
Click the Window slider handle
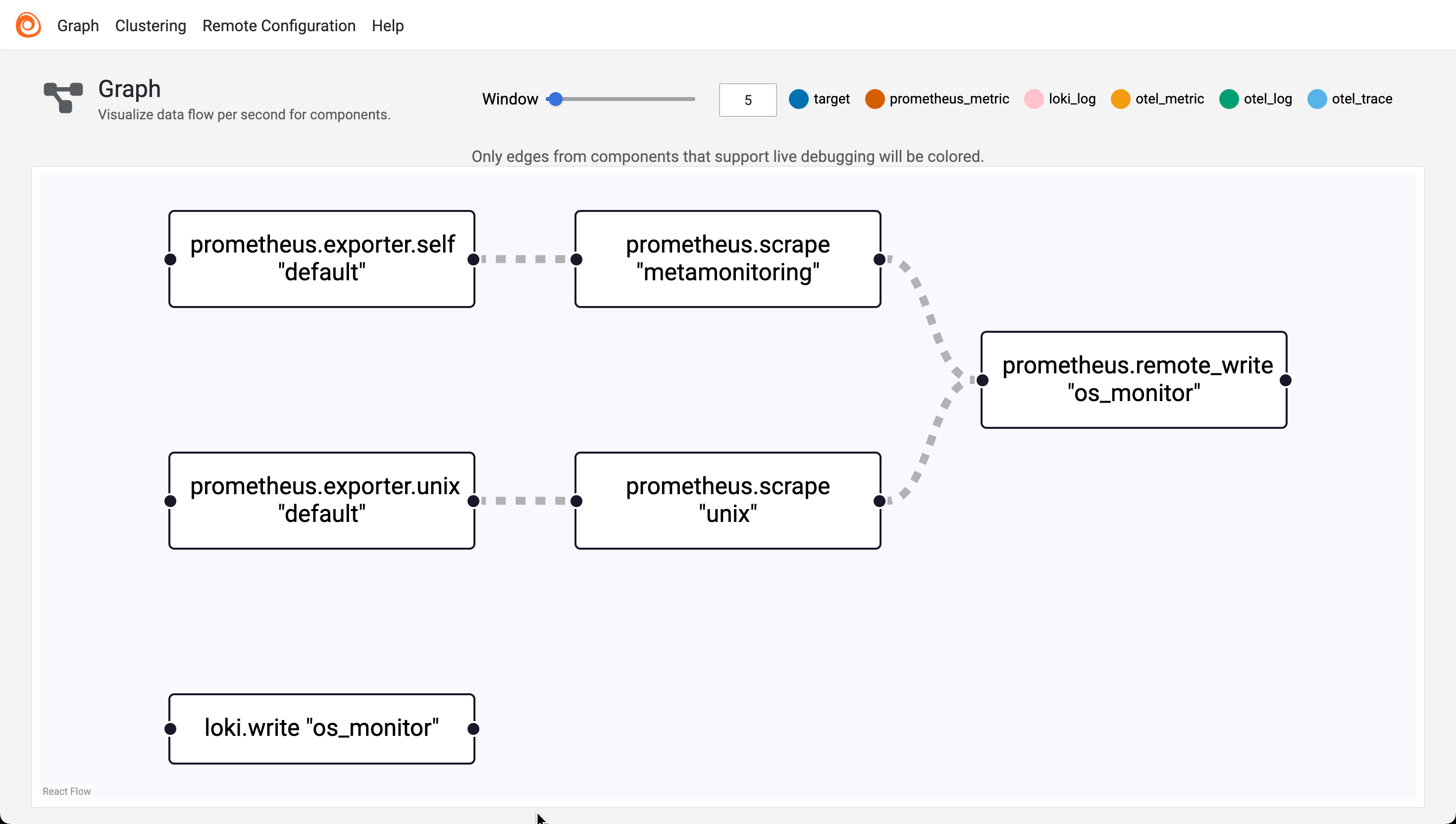point(556,99)
